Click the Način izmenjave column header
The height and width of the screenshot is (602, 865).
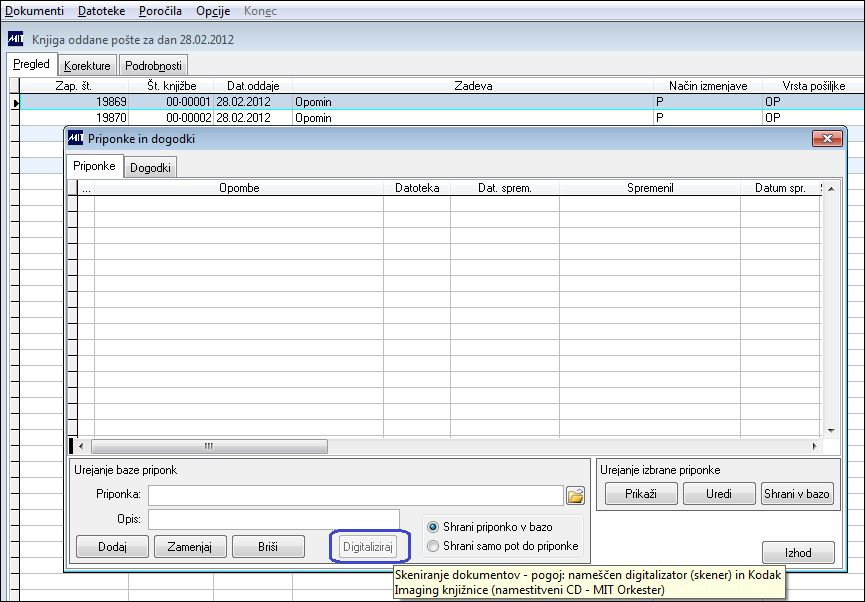pyautogui.click(x=708, y=86)
